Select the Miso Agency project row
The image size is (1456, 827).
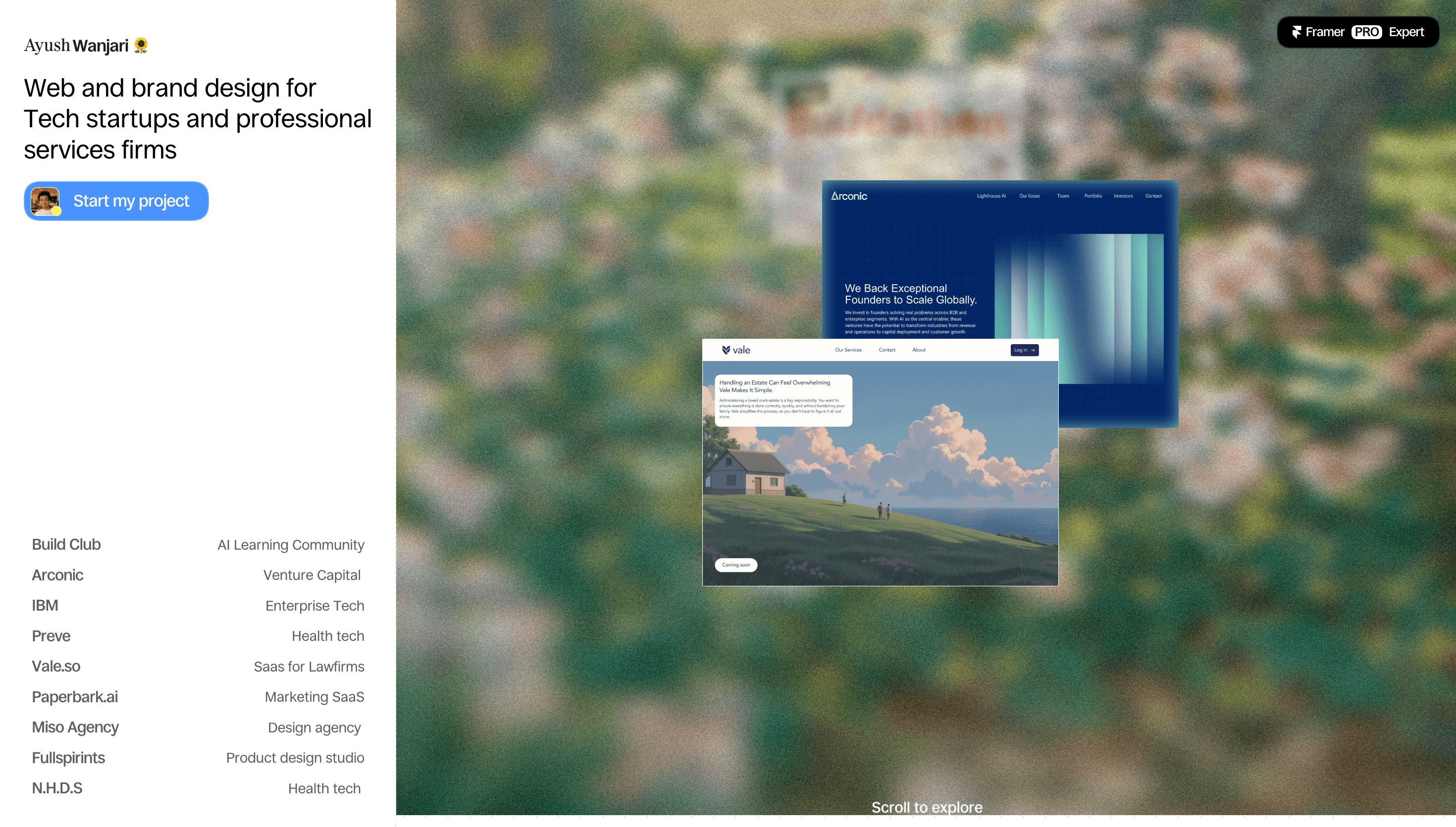pyautogui.click(x=198, y=727)
